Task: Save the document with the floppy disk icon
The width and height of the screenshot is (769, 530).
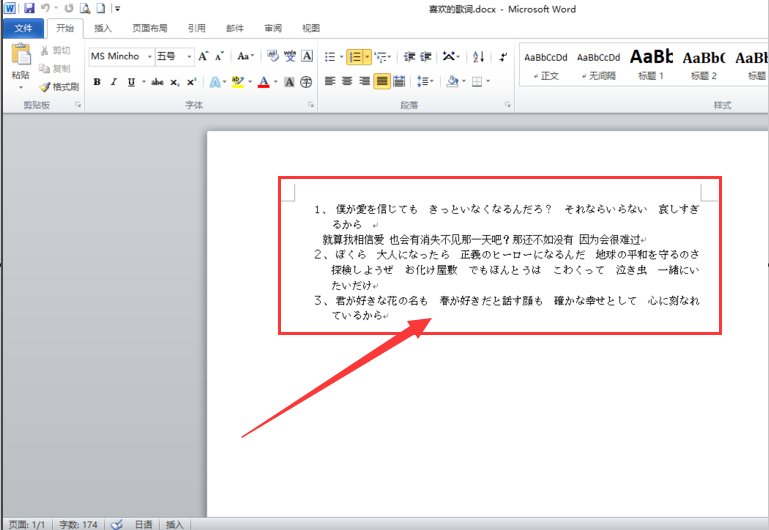Action: [29, 8]
